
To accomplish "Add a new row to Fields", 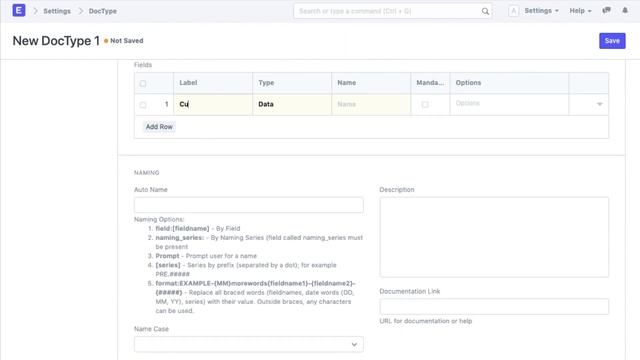I will [159, 127].
